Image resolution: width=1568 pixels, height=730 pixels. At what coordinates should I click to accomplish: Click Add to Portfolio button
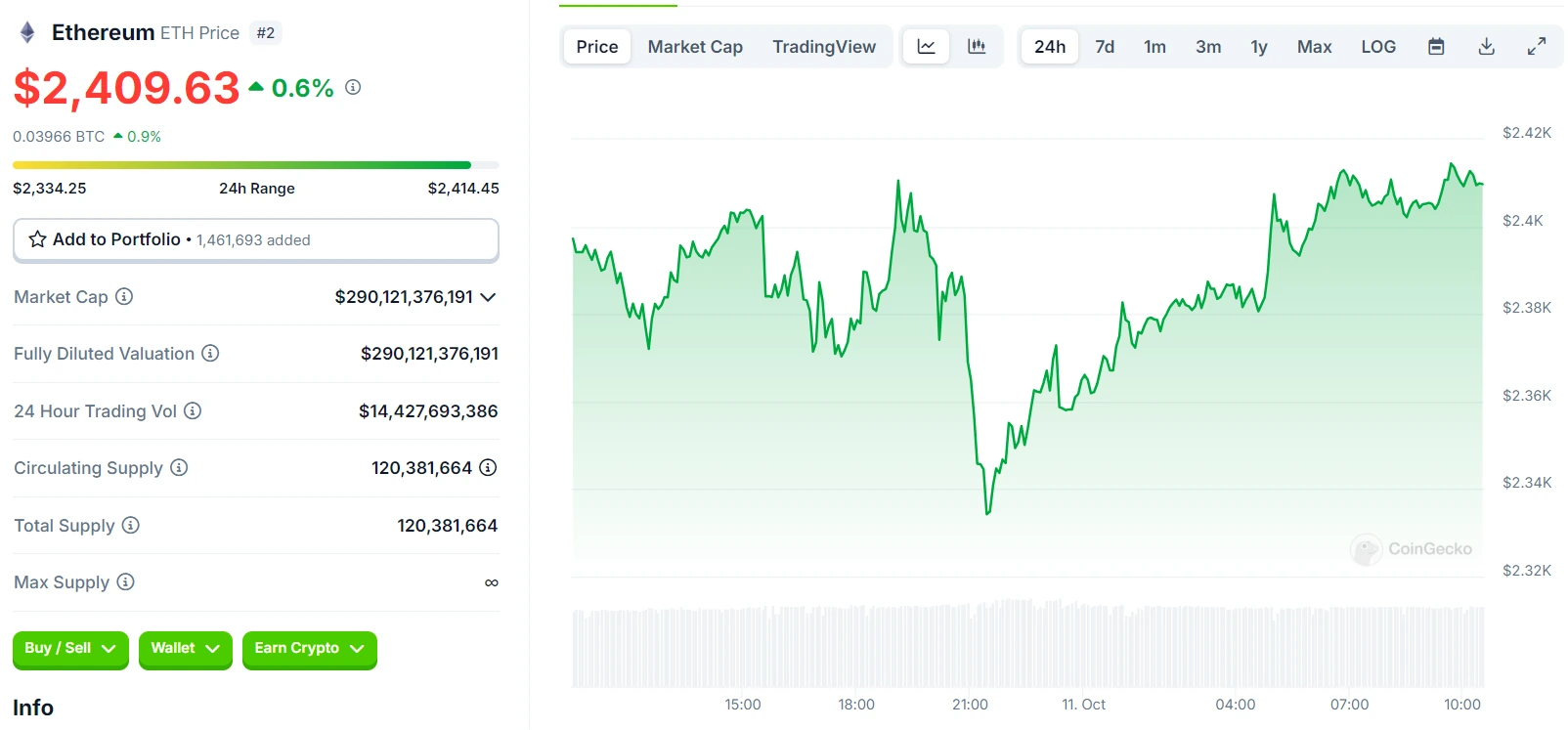(256, 239)
